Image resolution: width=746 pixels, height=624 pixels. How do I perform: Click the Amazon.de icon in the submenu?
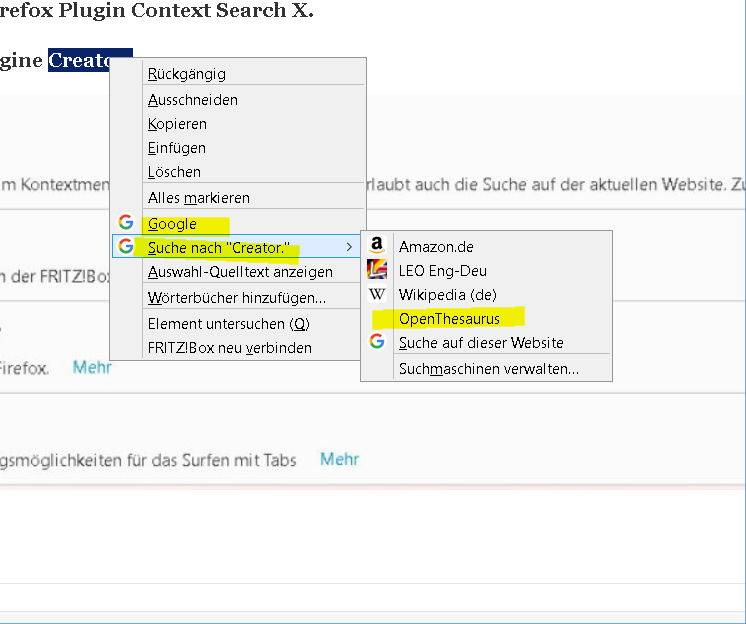pos(376,245)
